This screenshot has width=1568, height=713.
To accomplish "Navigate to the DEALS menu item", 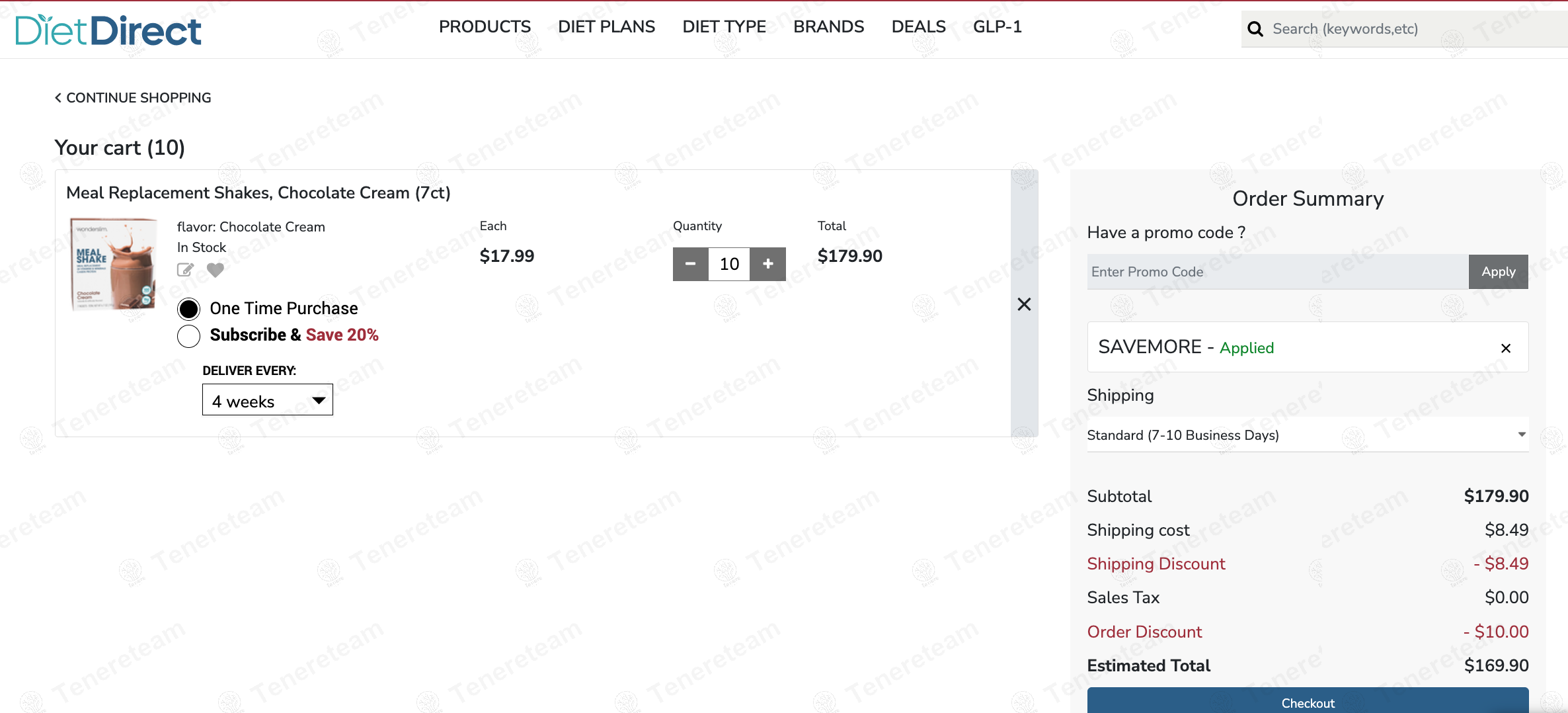I will pyautogui.click(x=918, y=27).
